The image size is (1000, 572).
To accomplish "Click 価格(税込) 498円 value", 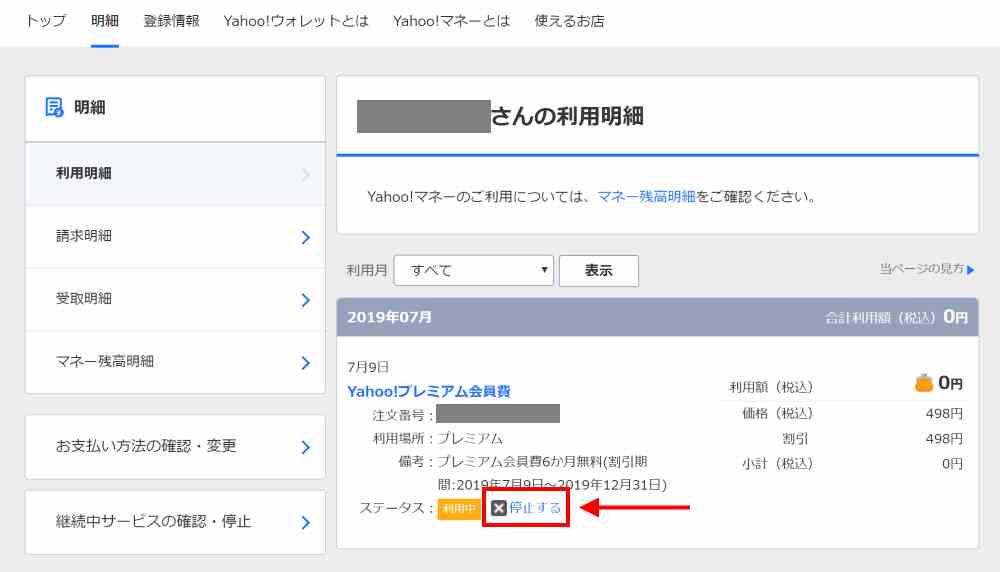I will [944, 413].
